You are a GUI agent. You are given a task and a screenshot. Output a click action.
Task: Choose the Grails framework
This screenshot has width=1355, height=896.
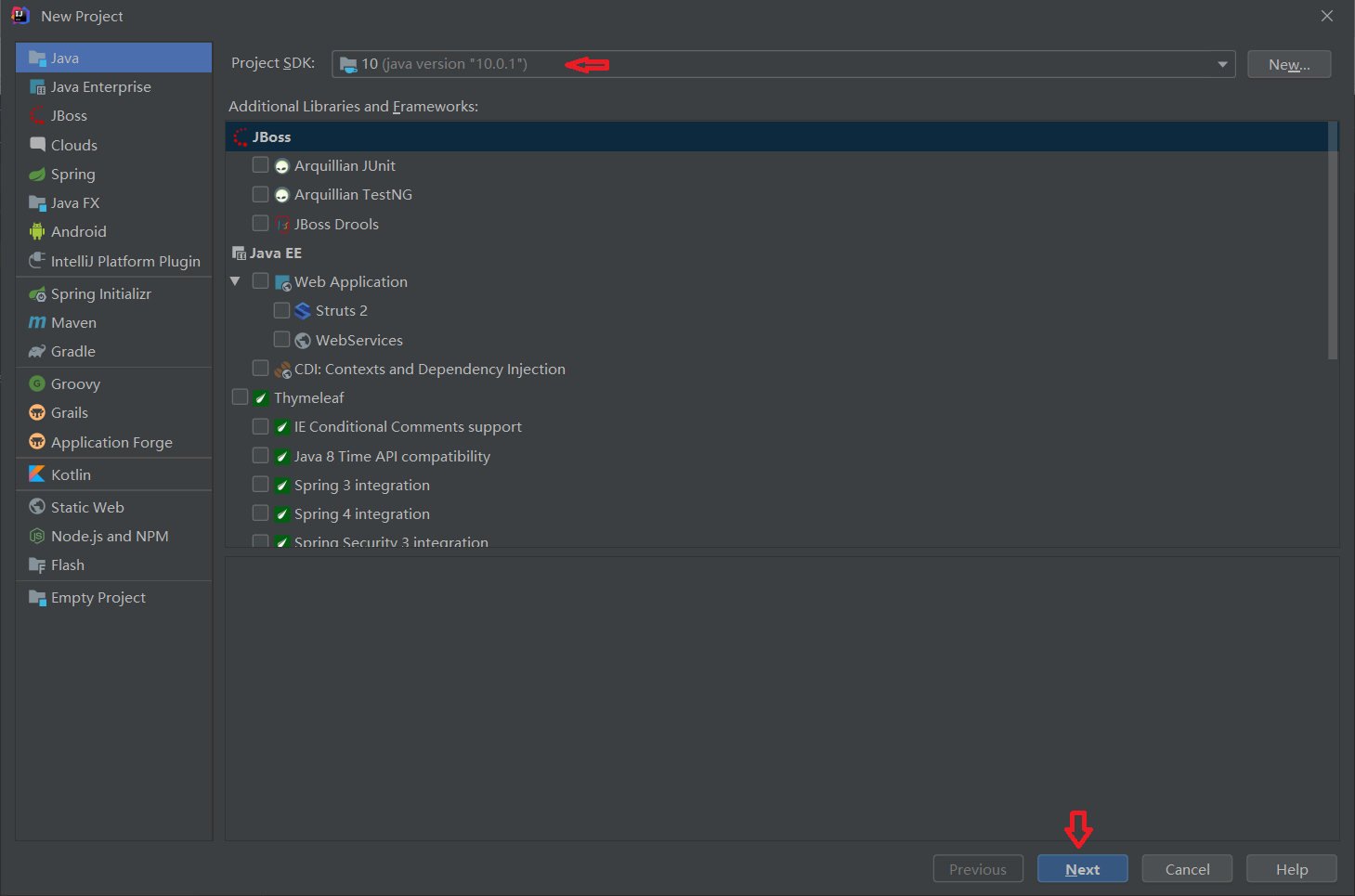[x=70, y=412]
